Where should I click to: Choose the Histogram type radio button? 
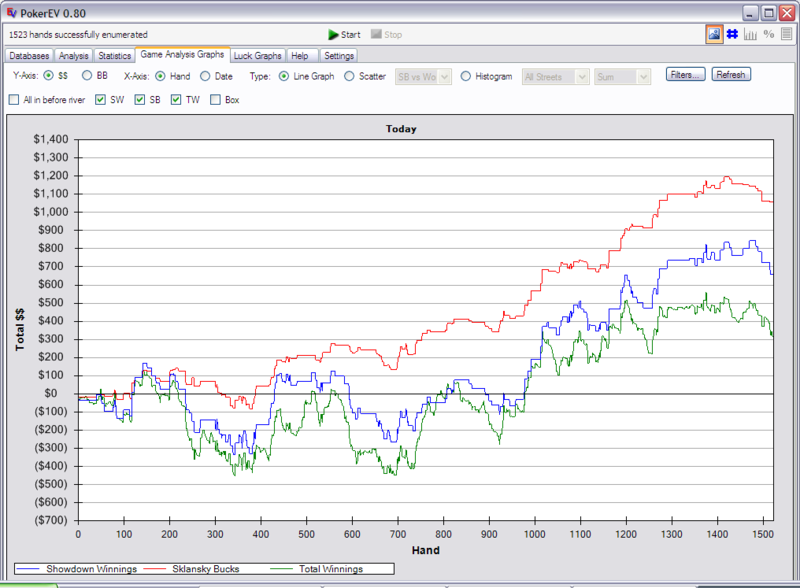[465, 76]
